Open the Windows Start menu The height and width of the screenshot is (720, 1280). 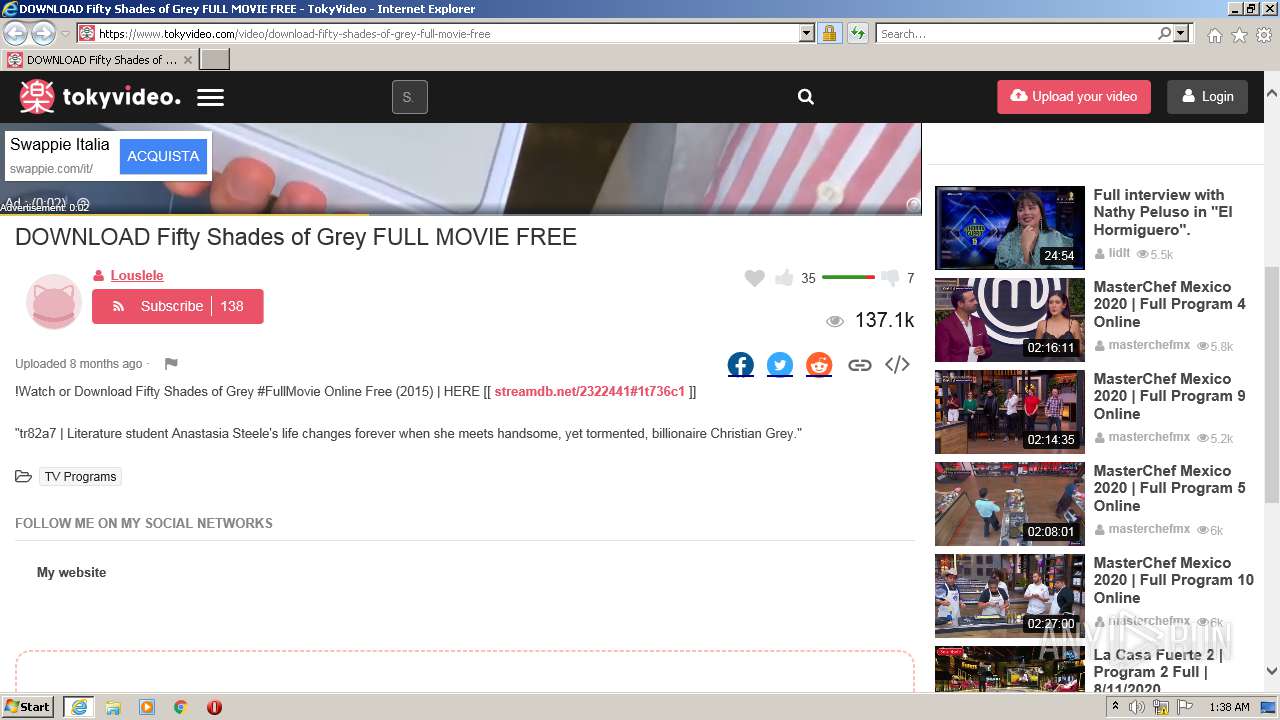click(x=28, y=706)
